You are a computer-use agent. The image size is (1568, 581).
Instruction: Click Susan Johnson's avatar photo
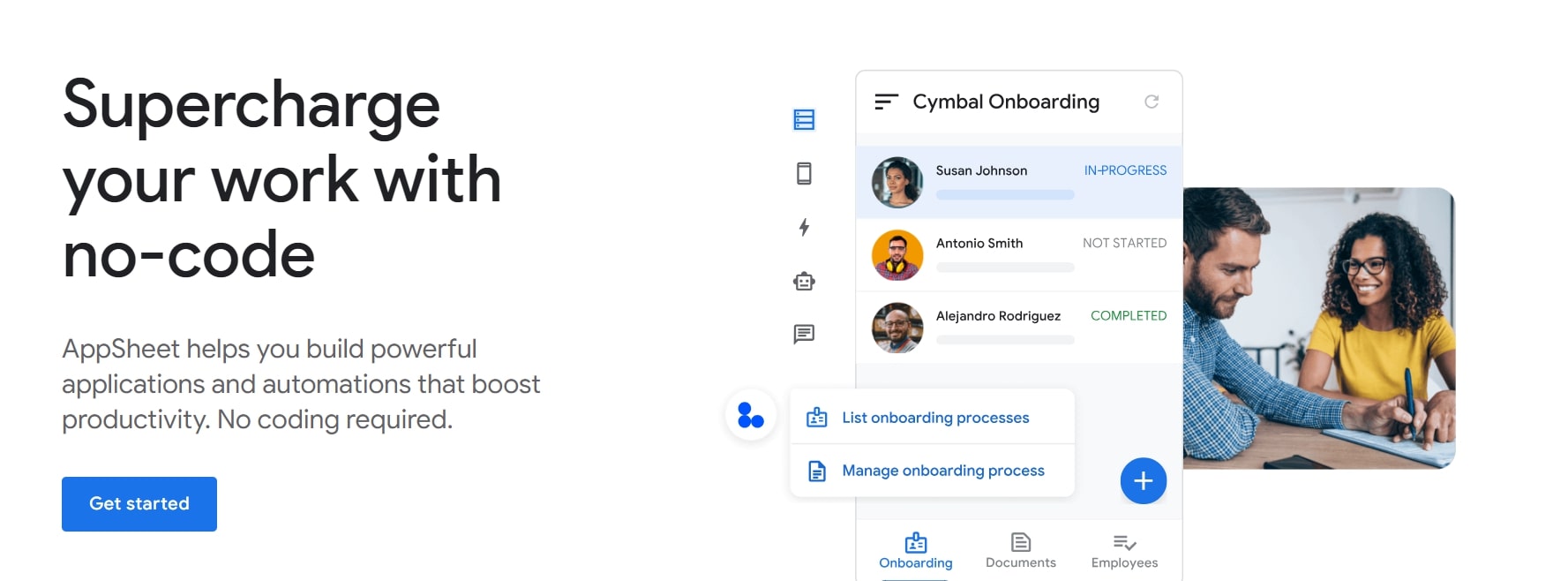[897, 183]
